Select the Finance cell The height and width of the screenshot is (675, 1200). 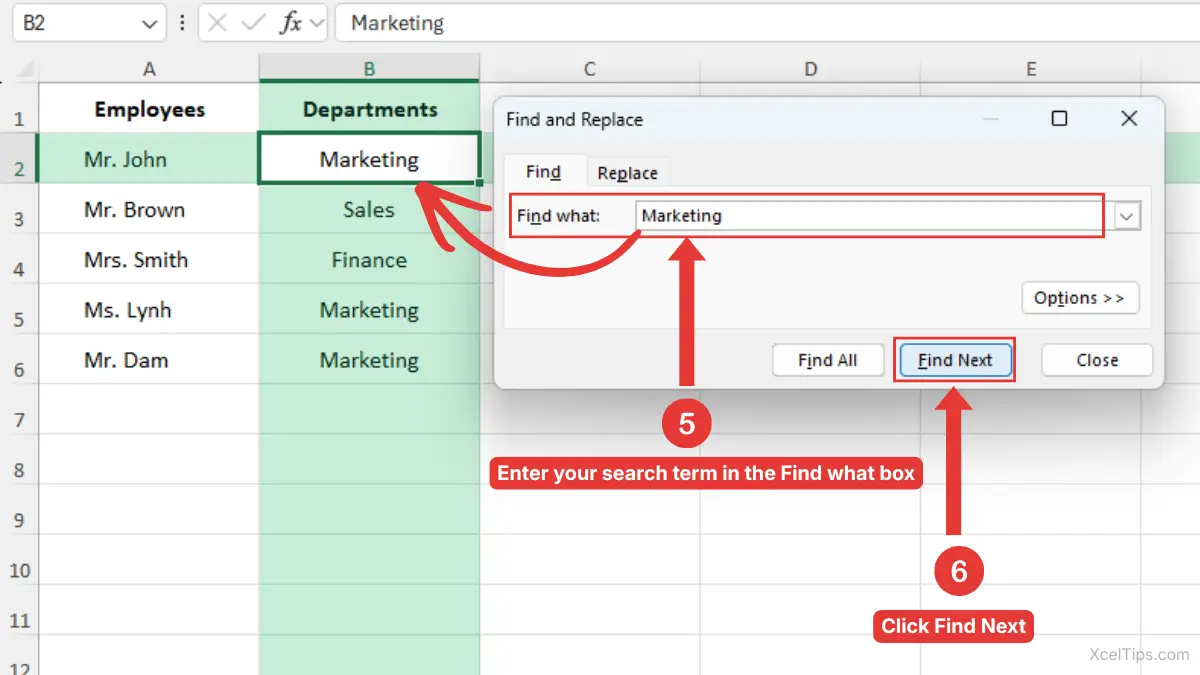point(370,260)
